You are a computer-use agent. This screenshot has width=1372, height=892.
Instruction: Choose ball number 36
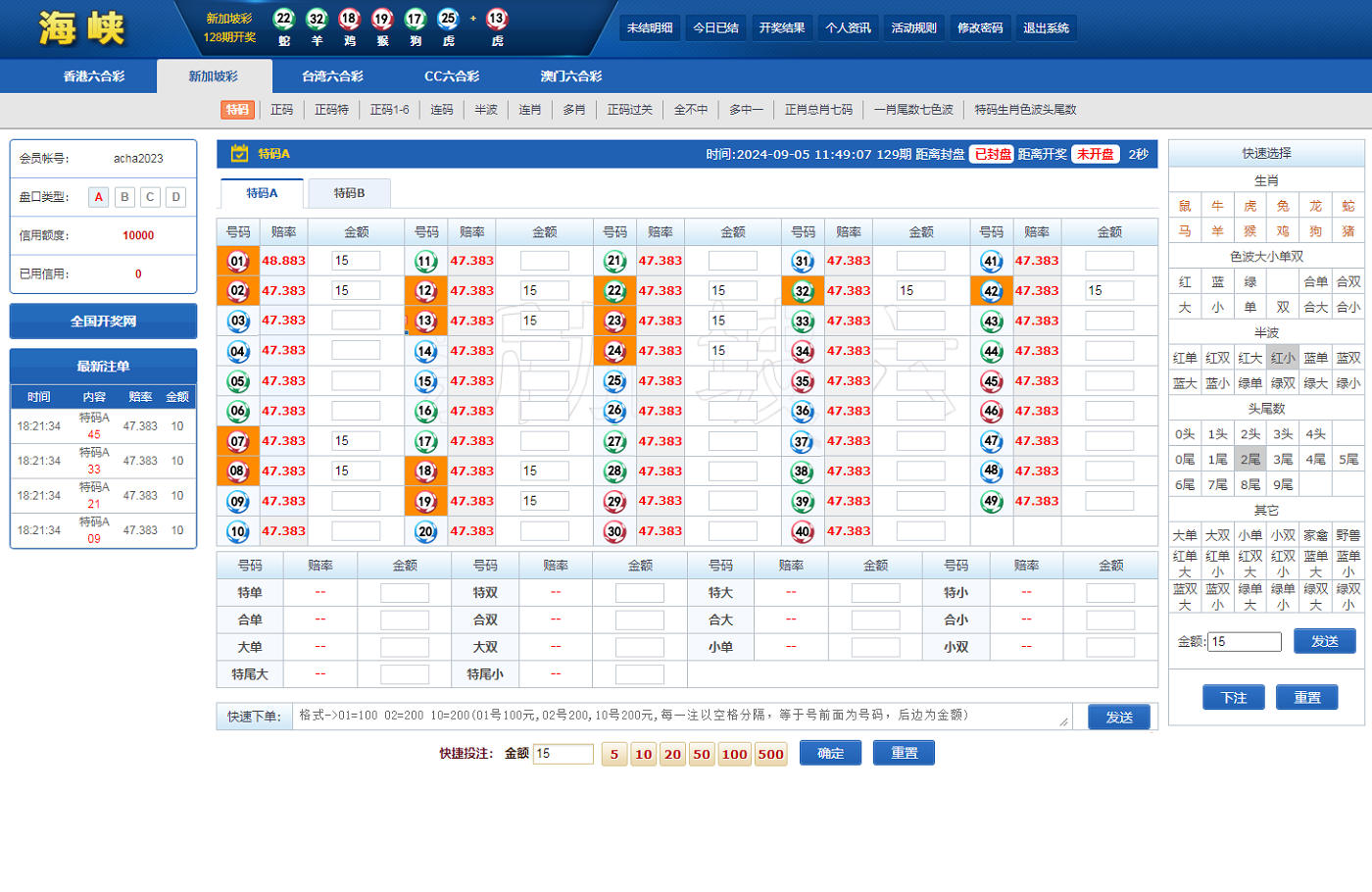pyautogui.click(x=803, y=411)
